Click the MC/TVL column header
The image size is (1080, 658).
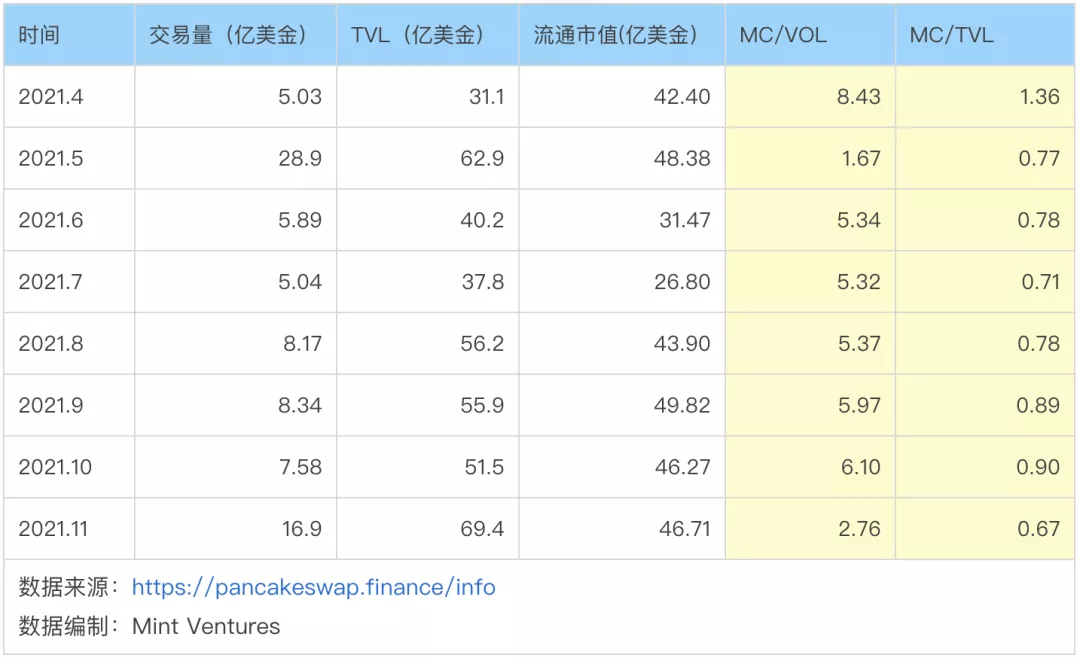point(985,35)
